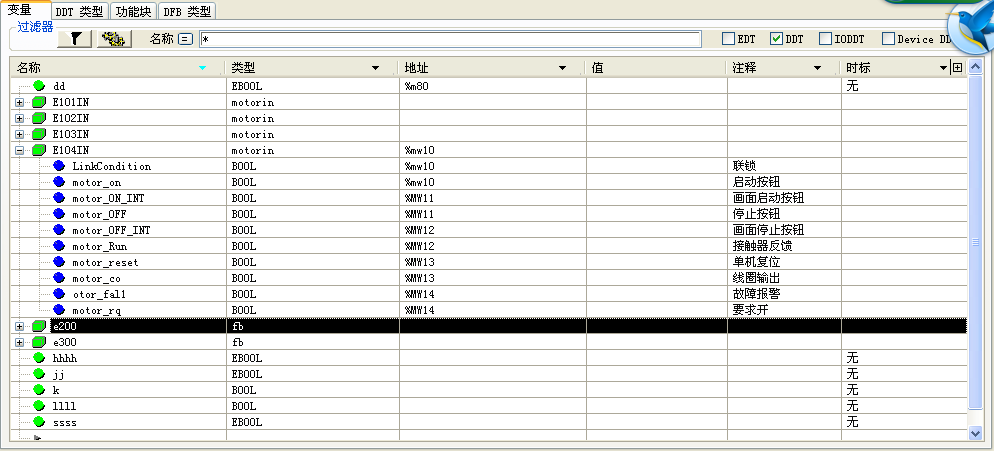Click the 名称 equals operator button
Screen dimensions: 994x451
tap(185, 39)
